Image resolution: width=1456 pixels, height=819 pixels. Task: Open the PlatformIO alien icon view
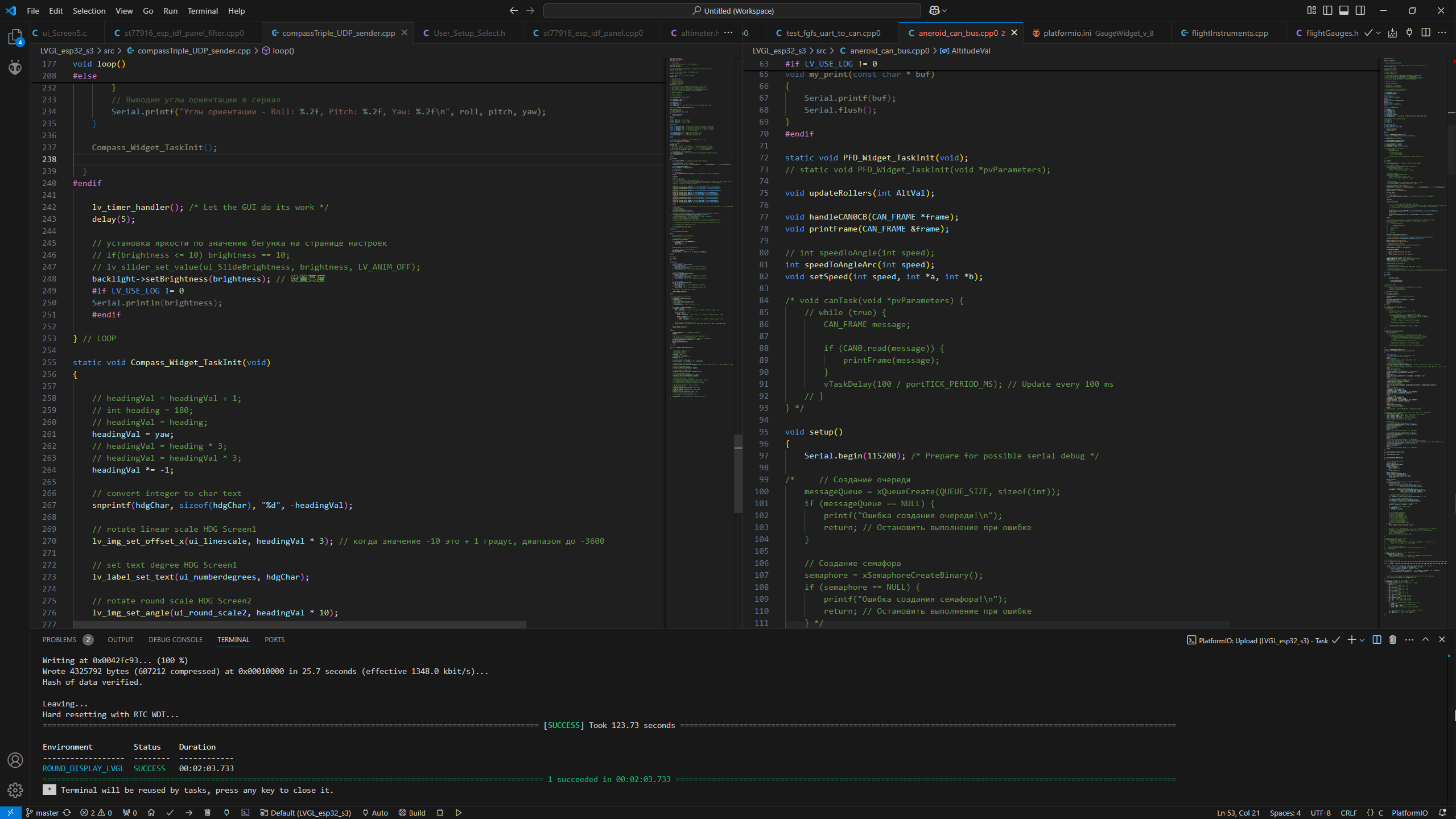pos(15,67)
